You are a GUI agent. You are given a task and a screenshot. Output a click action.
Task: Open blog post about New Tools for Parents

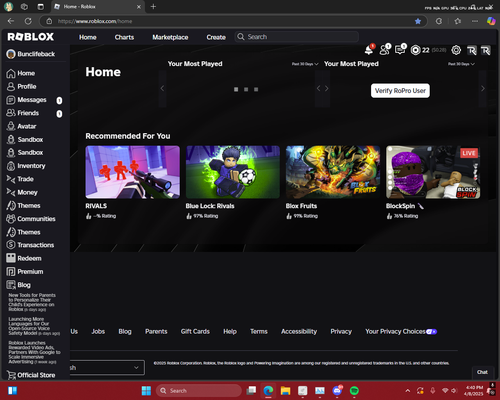(x=32, y=302)
